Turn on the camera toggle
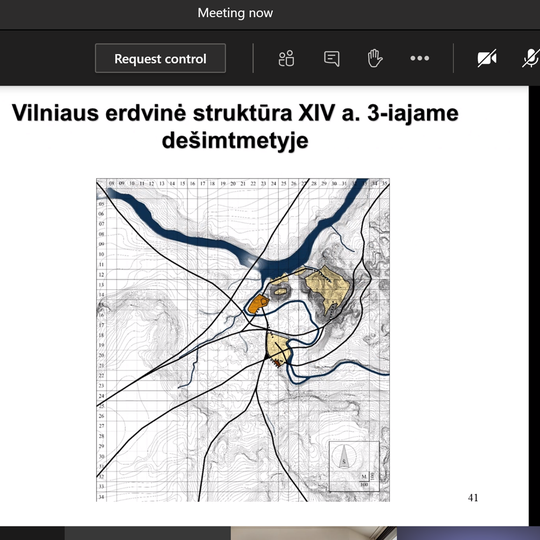Viewport: 540px width, 540px height. 487,58
